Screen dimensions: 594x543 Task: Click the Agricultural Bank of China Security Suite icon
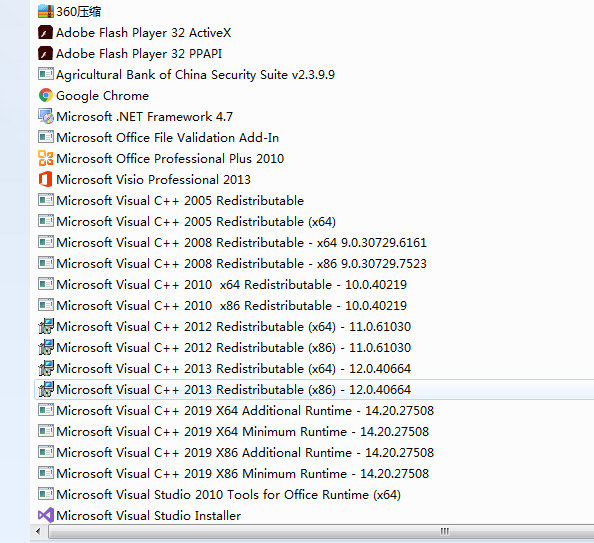(46, 74)
